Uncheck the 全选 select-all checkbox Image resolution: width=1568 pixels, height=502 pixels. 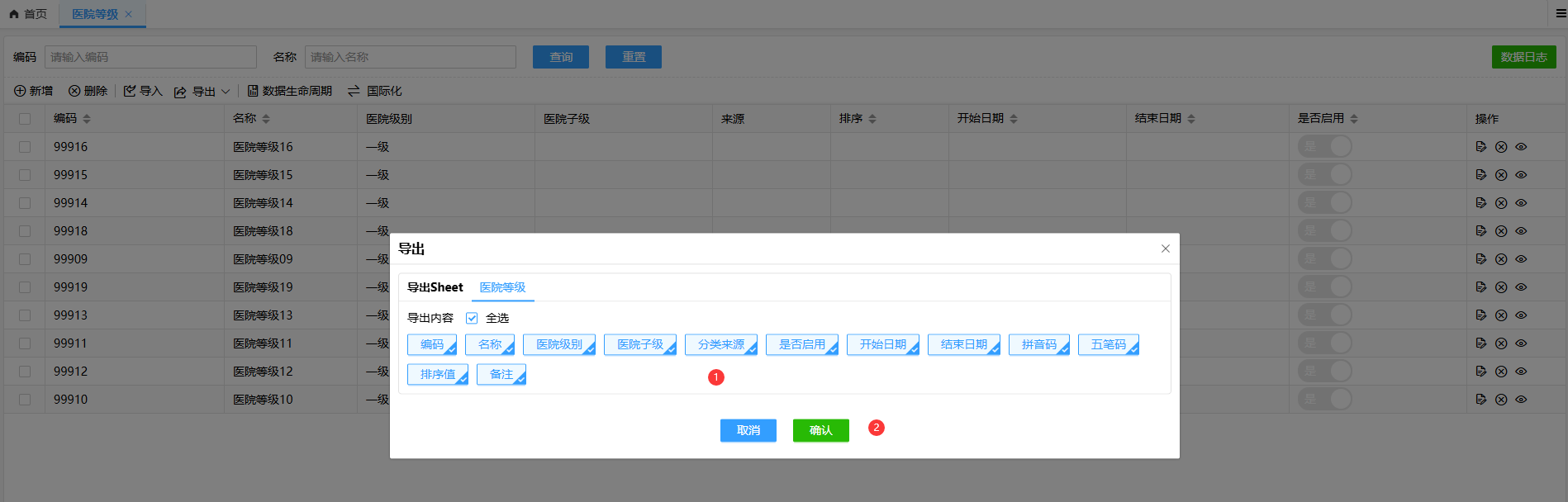click(x=472, y=318)
